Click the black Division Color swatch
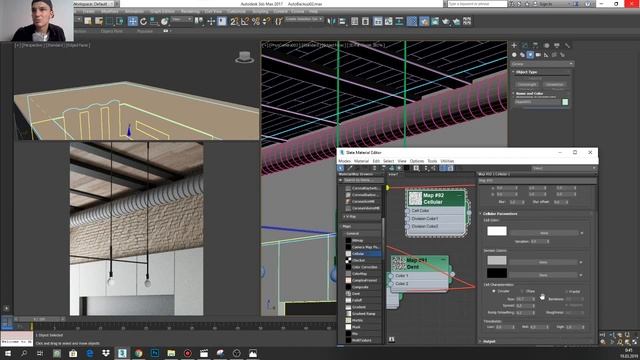640x360 pixels. click(497, 273)
